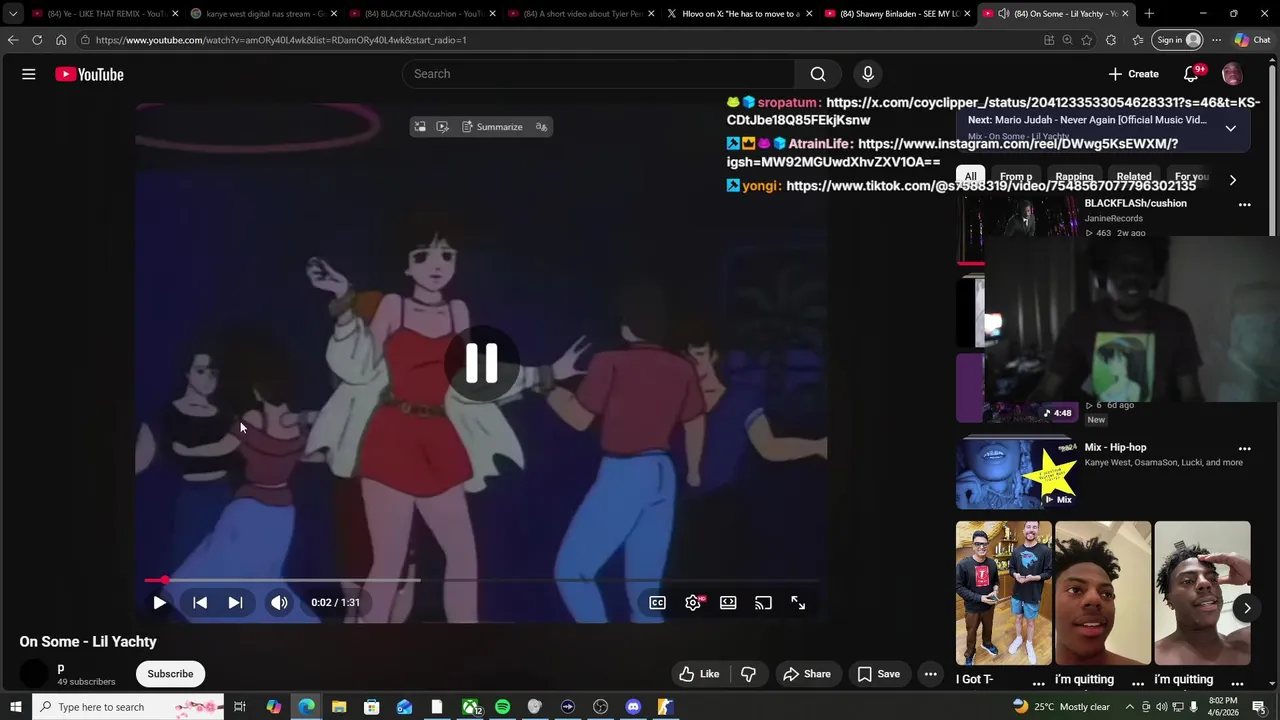Select the All filter chip
Screen dimensions: 1280x720
tap(970, 177)
